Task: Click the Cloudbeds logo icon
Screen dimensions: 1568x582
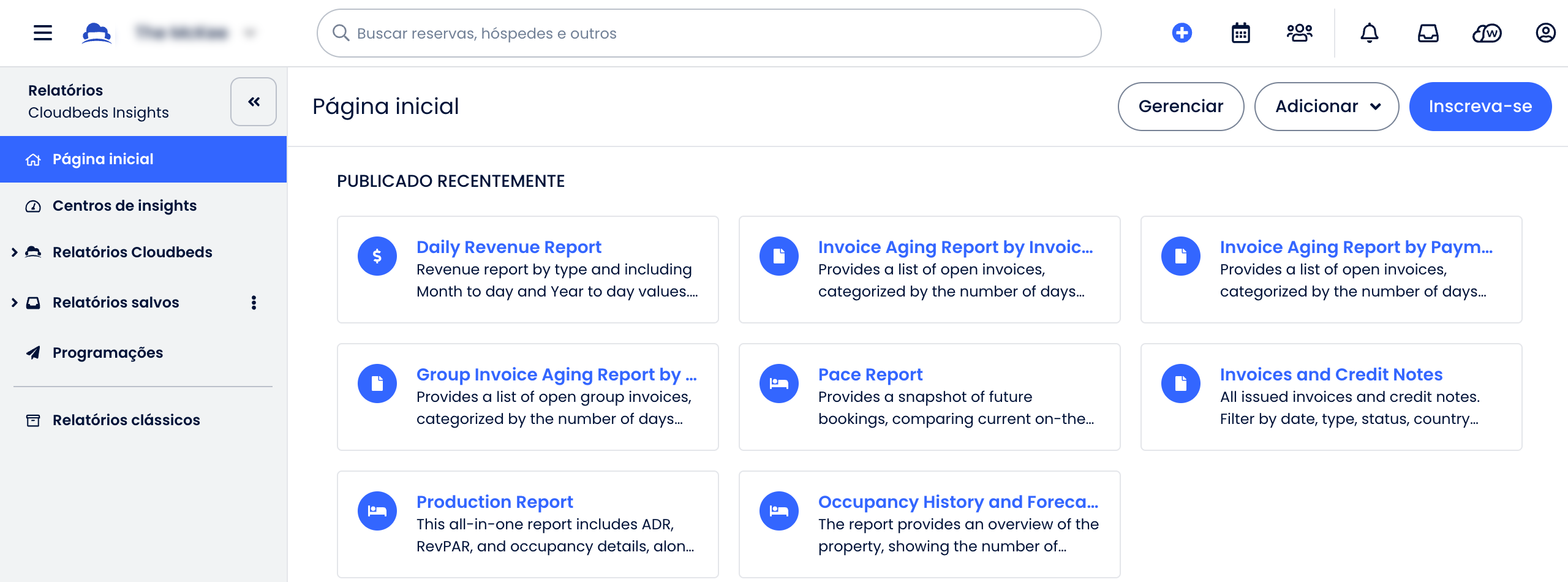Action: click(96, 32)
